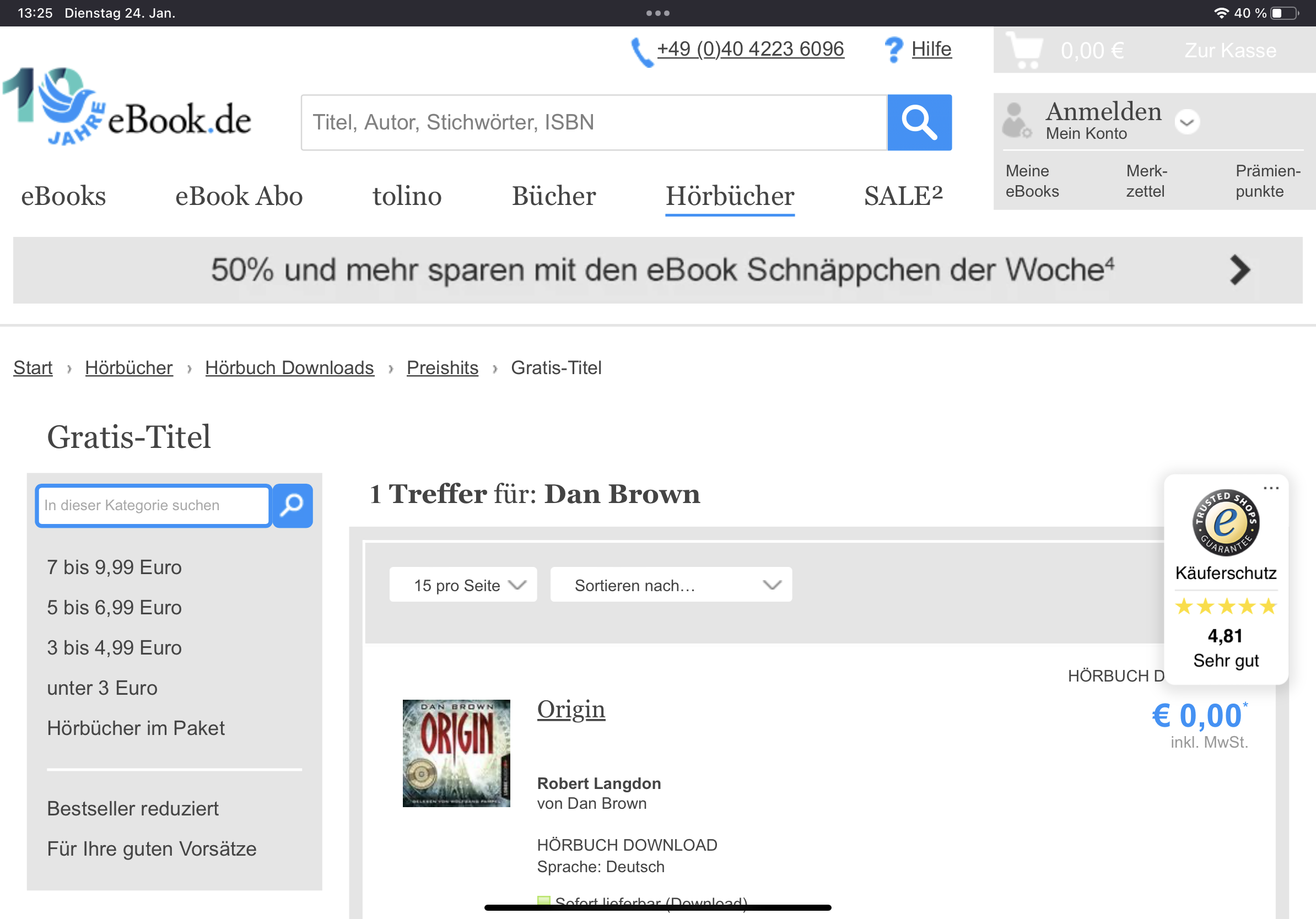Click Bestseller reduziert link
The image size is (1316, 919).
tap(132, 808)
